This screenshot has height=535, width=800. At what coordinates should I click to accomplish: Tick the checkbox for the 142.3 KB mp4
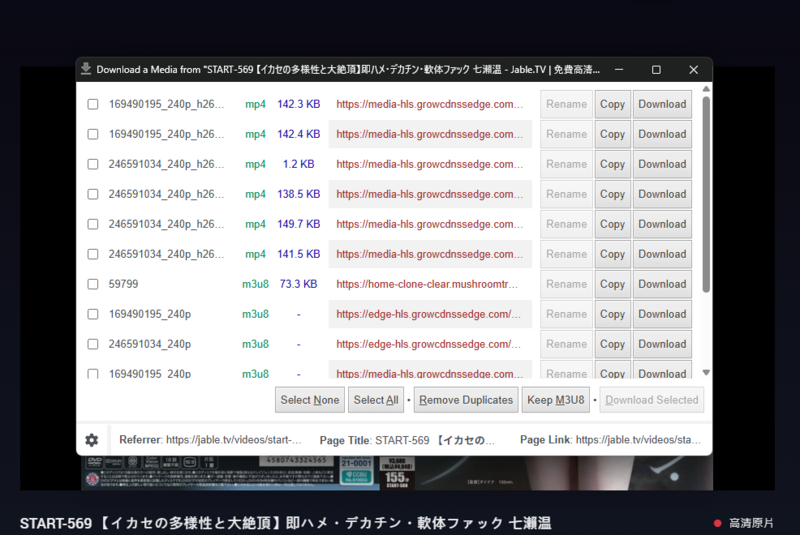point(93,104)
